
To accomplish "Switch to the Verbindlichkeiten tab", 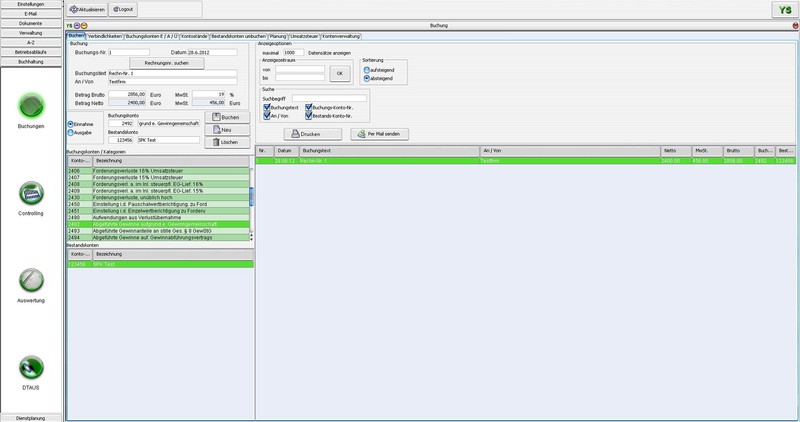I will 105,36.
